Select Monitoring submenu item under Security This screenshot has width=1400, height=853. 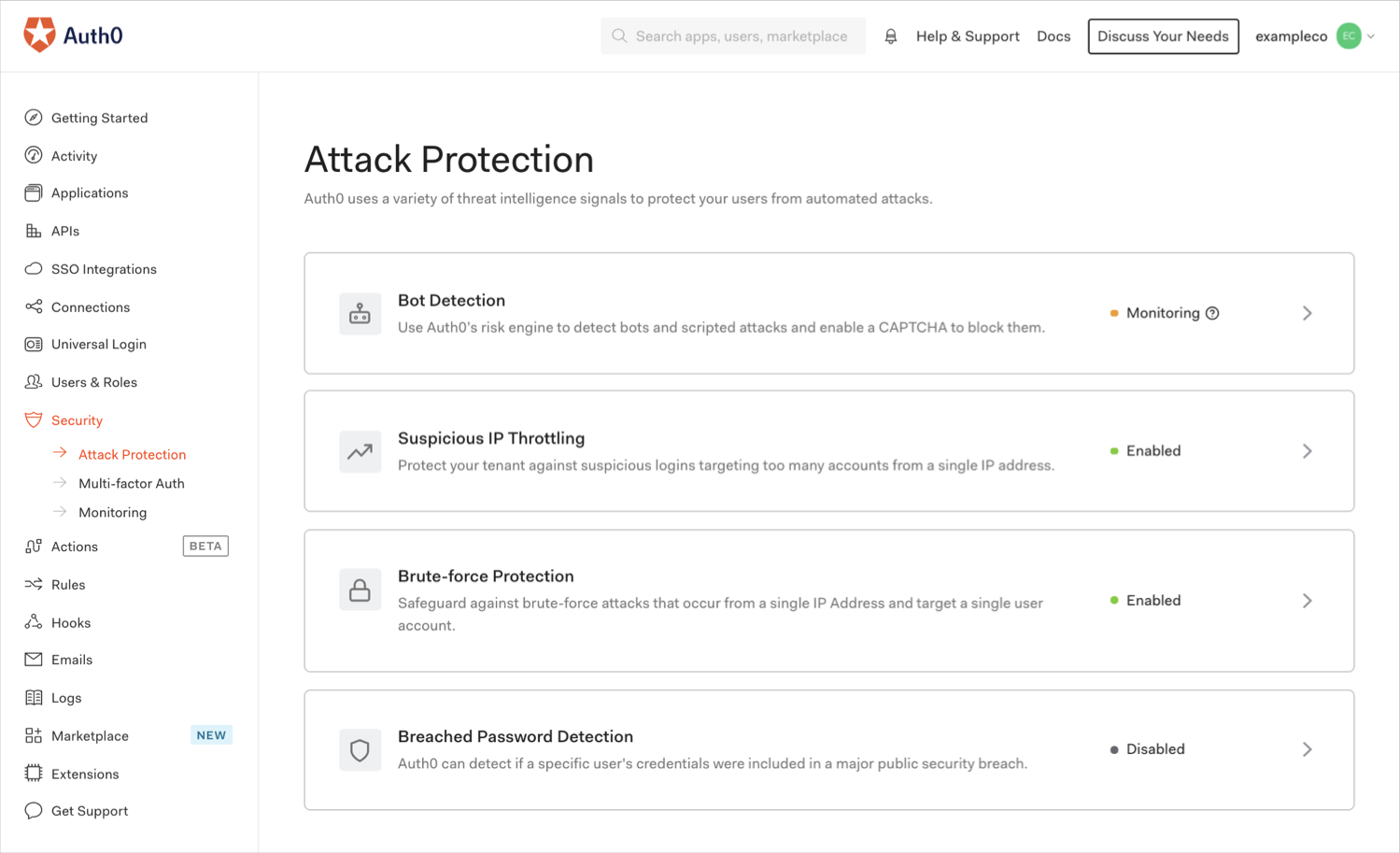click(112, 512)
